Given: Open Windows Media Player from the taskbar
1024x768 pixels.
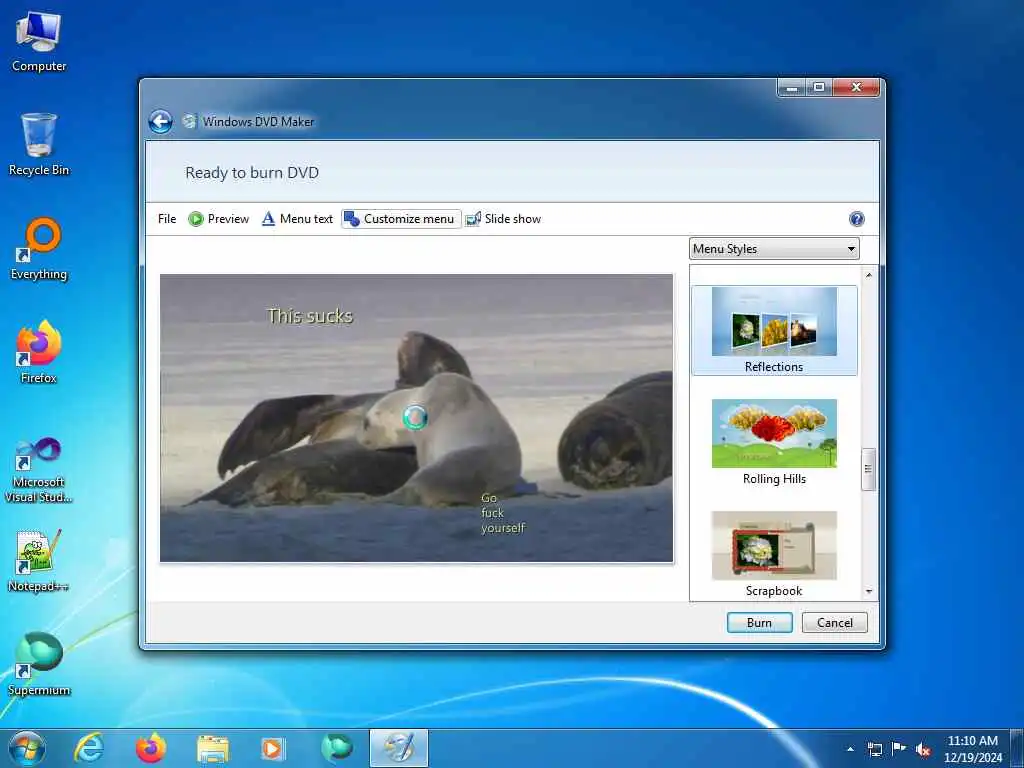Looking at the screenshot, I should pyautogui.click(x=273, y=749).
